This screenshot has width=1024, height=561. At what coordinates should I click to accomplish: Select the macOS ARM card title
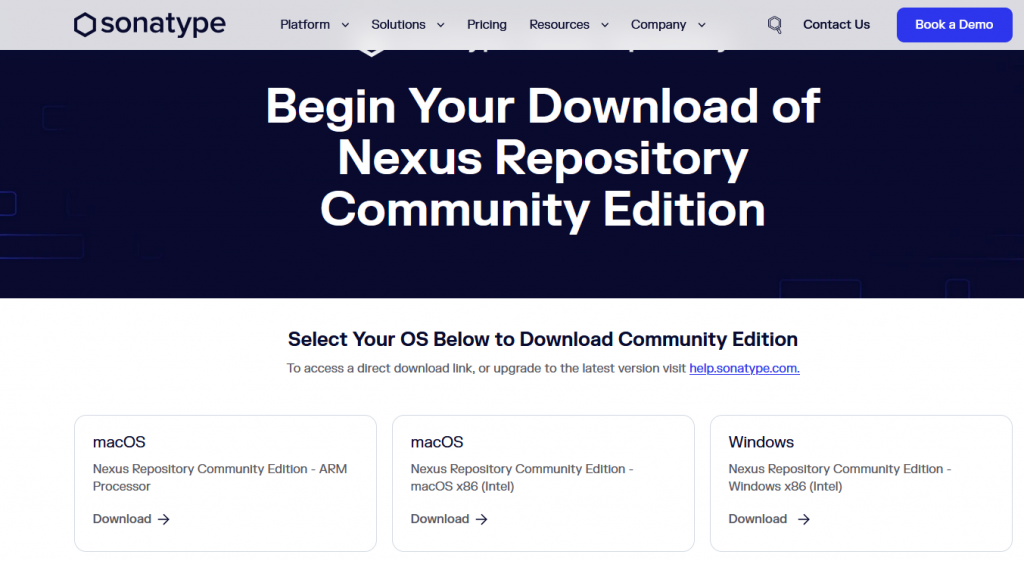[x=119, y=442]
